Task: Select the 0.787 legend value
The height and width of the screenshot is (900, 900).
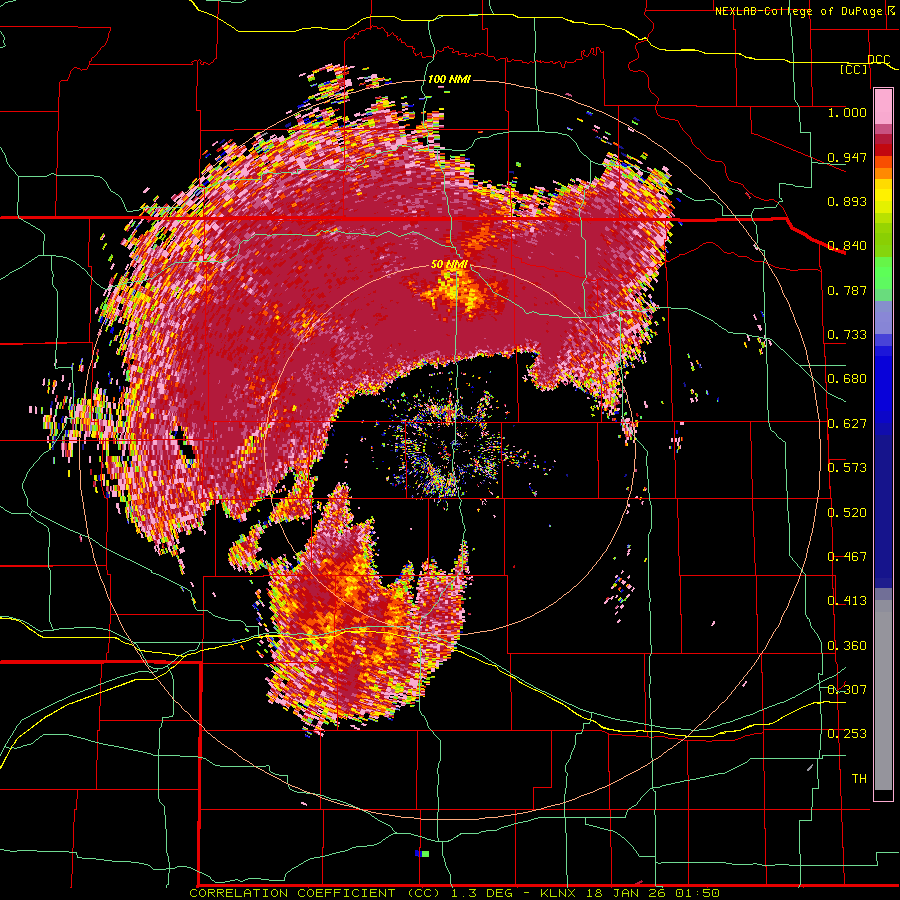Action: [x=847, y=290]
